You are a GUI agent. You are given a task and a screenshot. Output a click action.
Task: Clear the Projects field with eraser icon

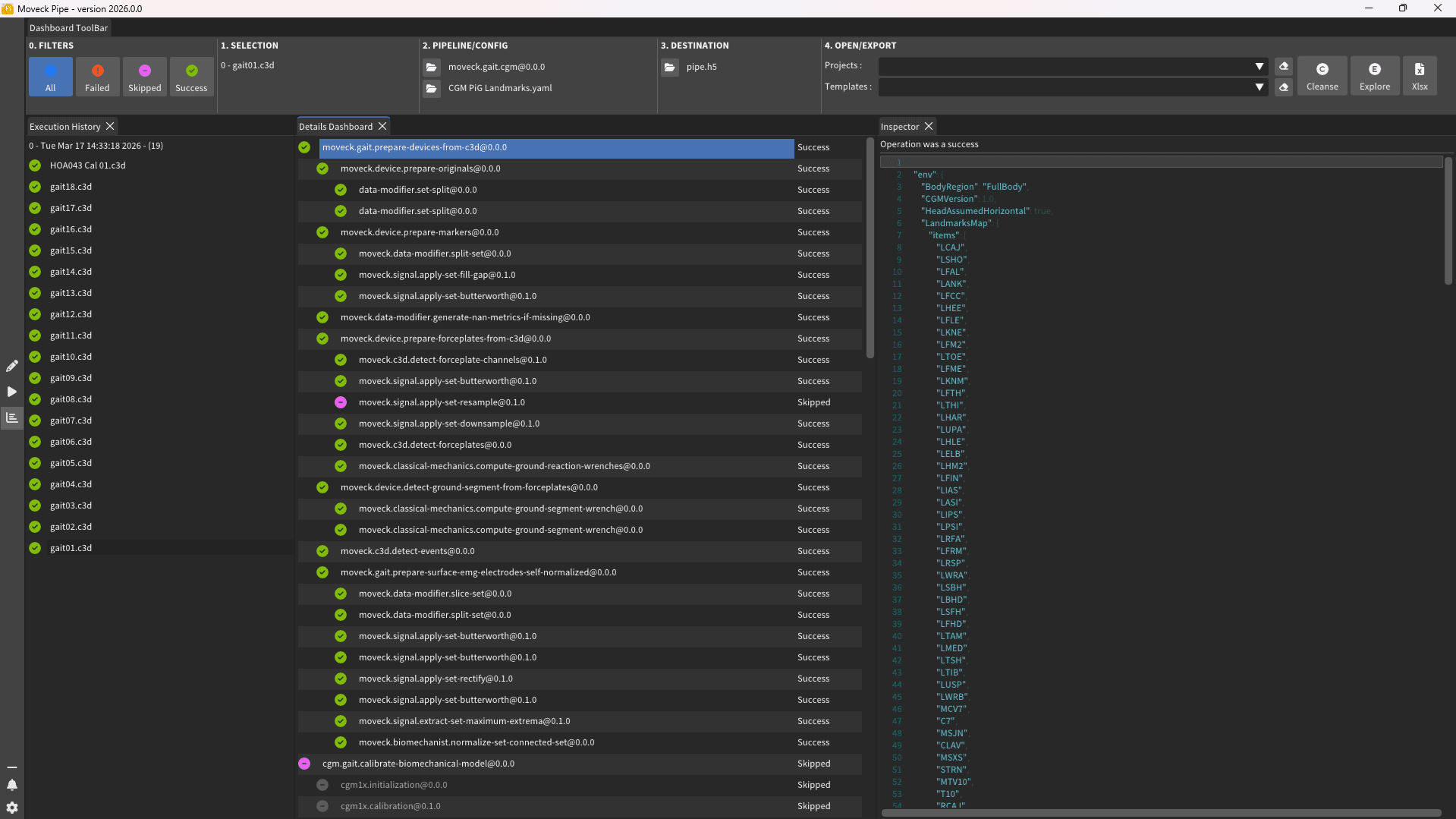coord(1284,66)
